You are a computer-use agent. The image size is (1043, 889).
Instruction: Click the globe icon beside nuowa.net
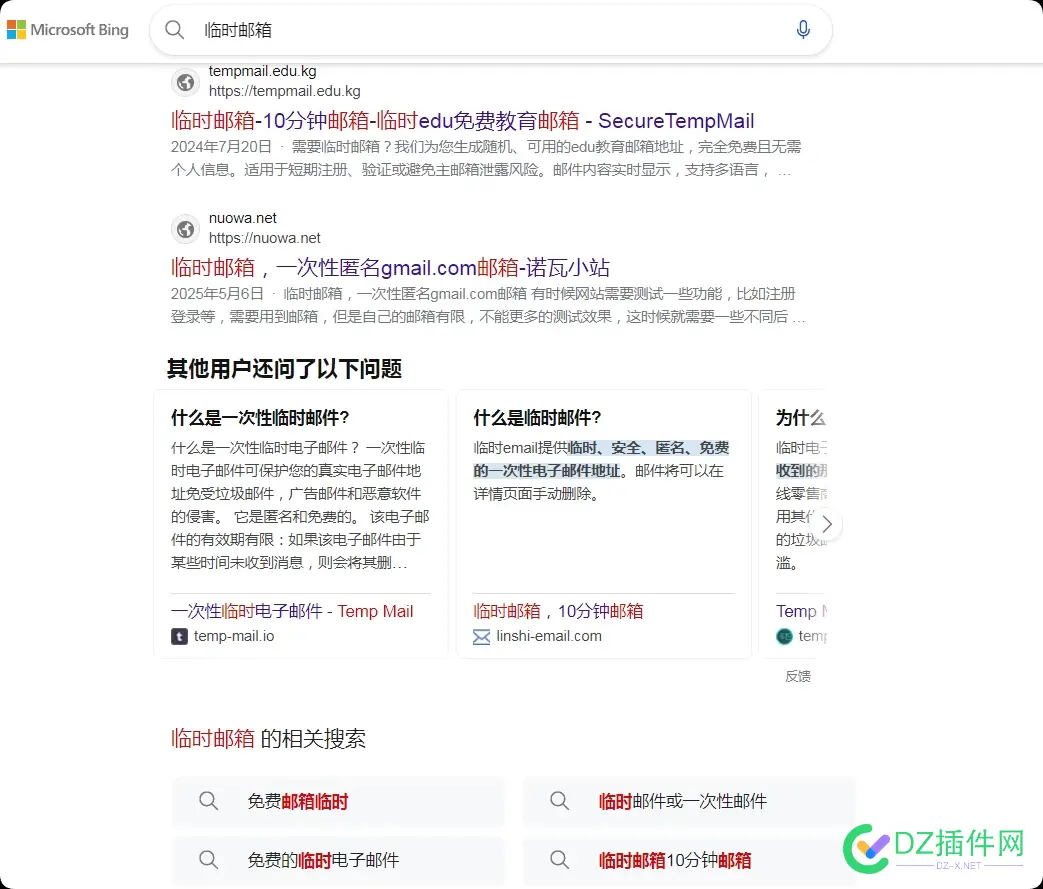(185, 229)
